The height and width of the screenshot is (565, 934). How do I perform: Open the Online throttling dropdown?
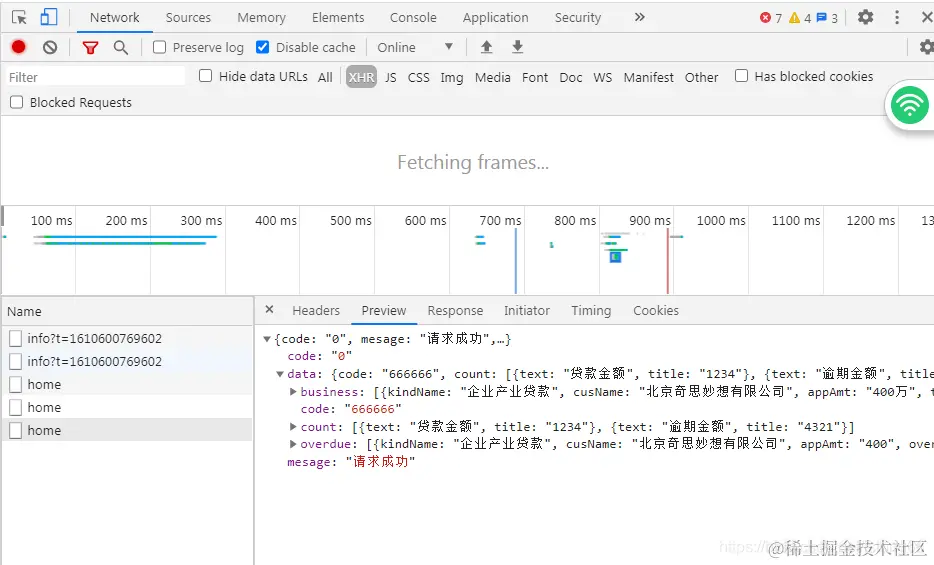(x=415, y=47)
